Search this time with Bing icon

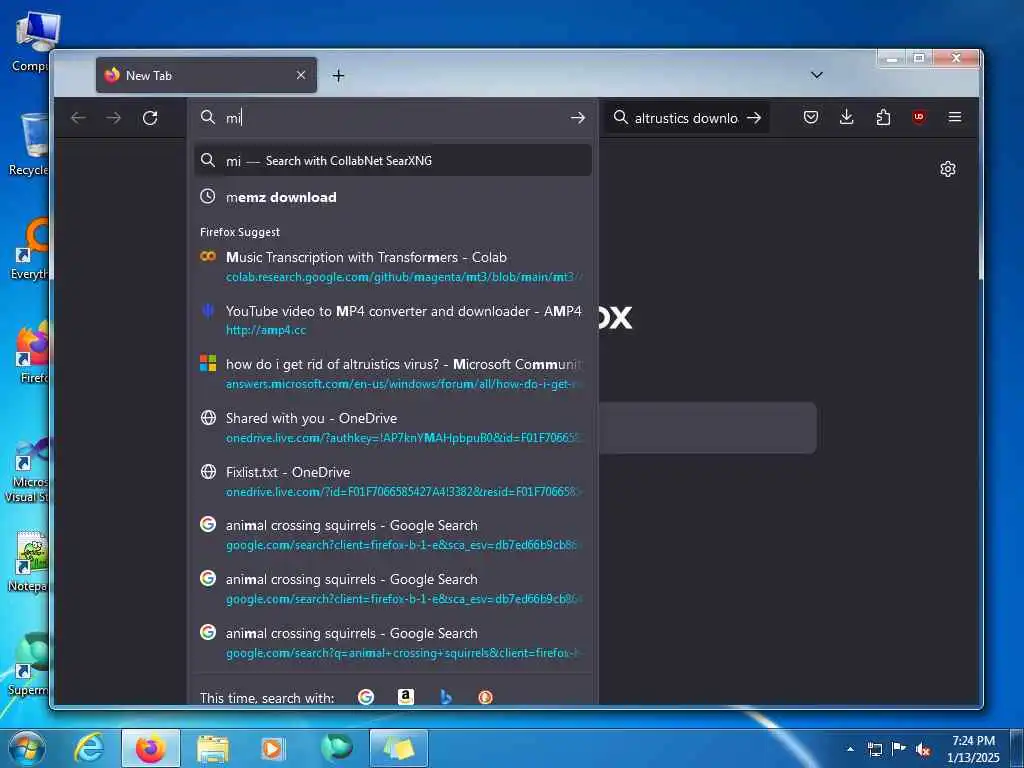(x=446, y=697)
